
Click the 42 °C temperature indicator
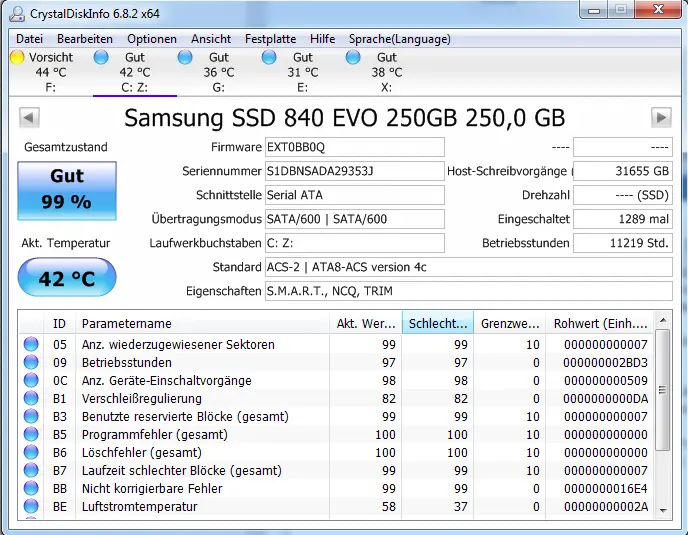[66, 279]
